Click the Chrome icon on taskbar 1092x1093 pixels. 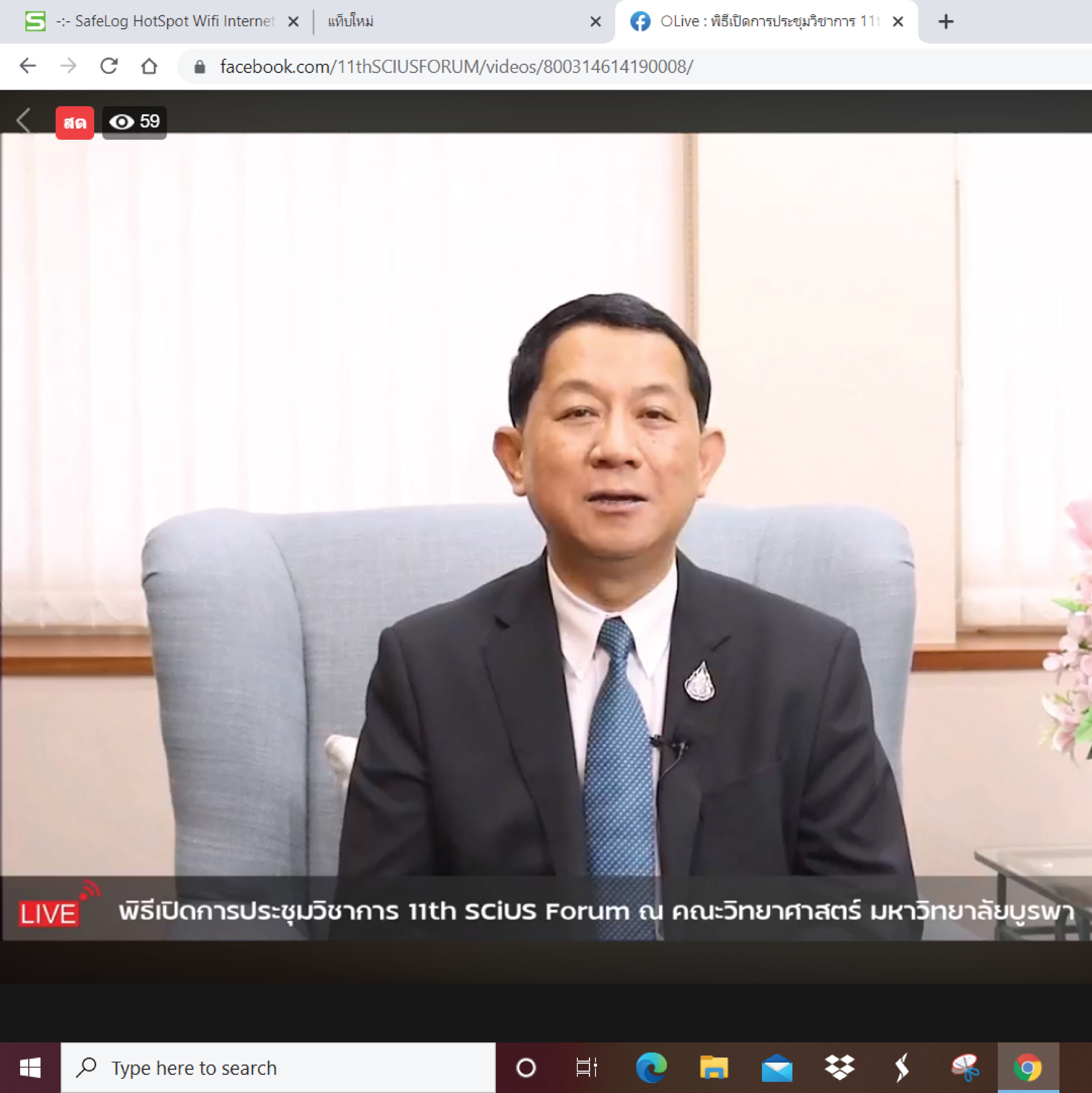(1028, 1068)
